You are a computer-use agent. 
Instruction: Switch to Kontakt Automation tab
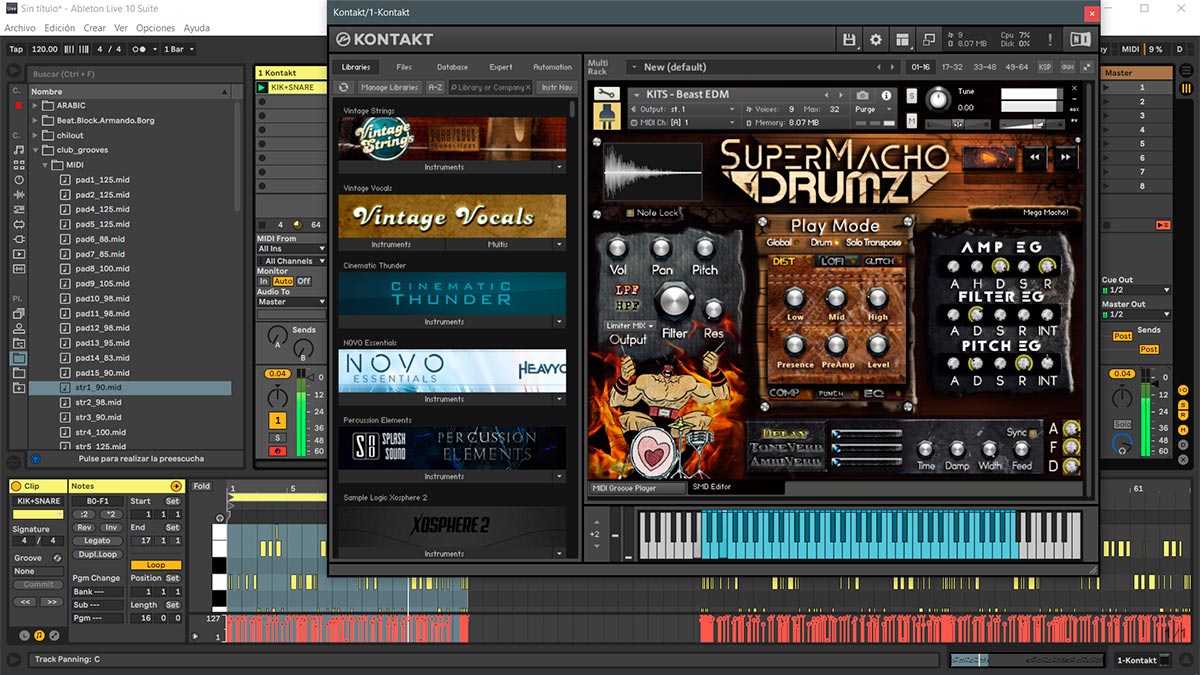pos(552,67)
